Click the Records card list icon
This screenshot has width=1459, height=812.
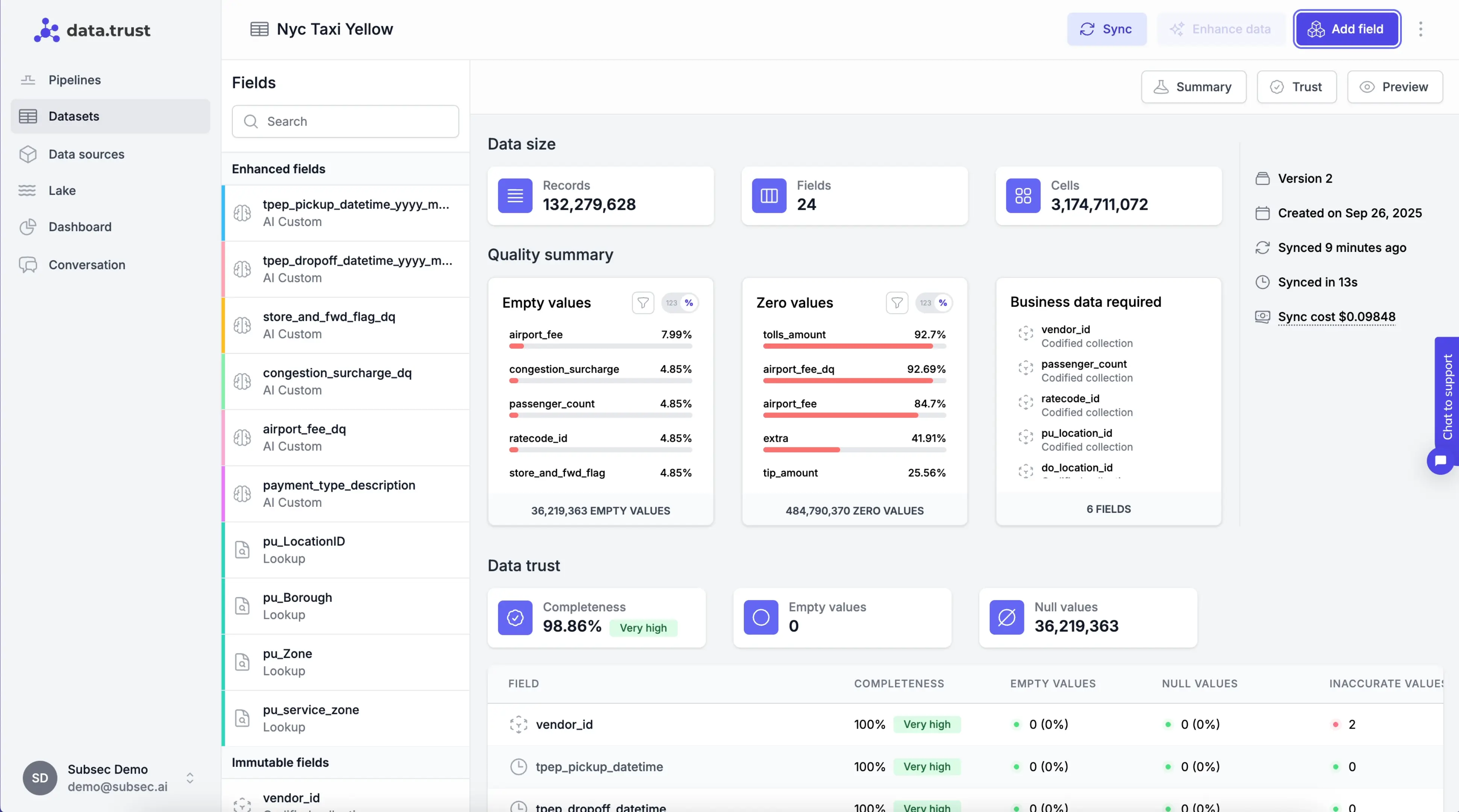515,196
